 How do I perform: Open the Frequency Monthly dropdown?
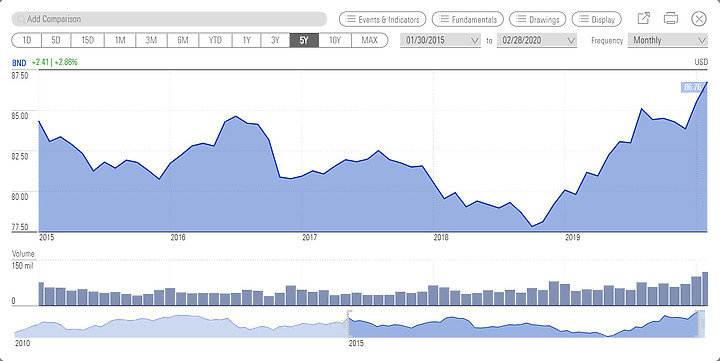coord(668,40)
